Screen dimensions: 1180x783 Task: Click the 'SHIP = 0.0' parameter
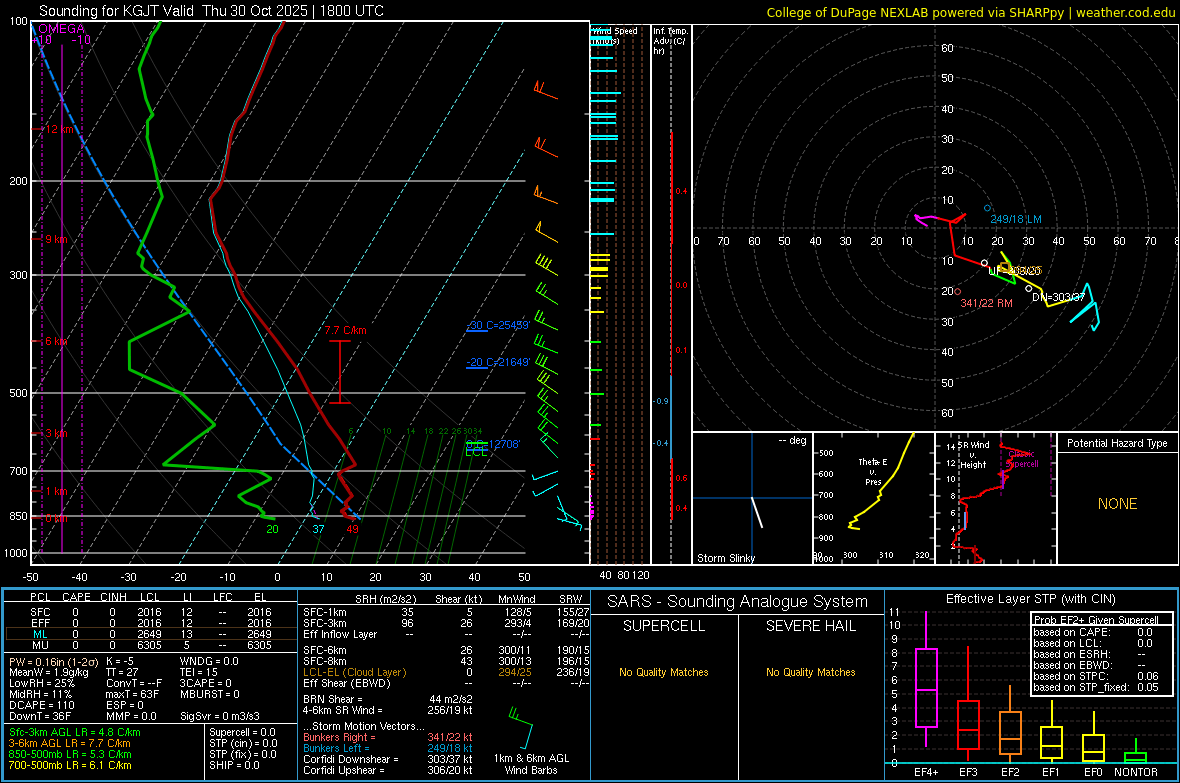[x=234, y=765]
